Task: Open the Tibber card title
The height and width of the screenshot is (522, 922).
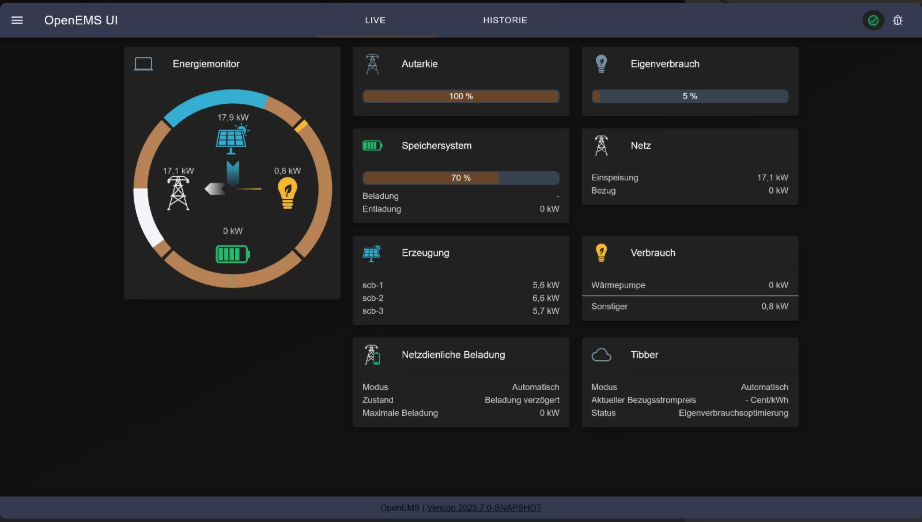Action: point(644,355)
